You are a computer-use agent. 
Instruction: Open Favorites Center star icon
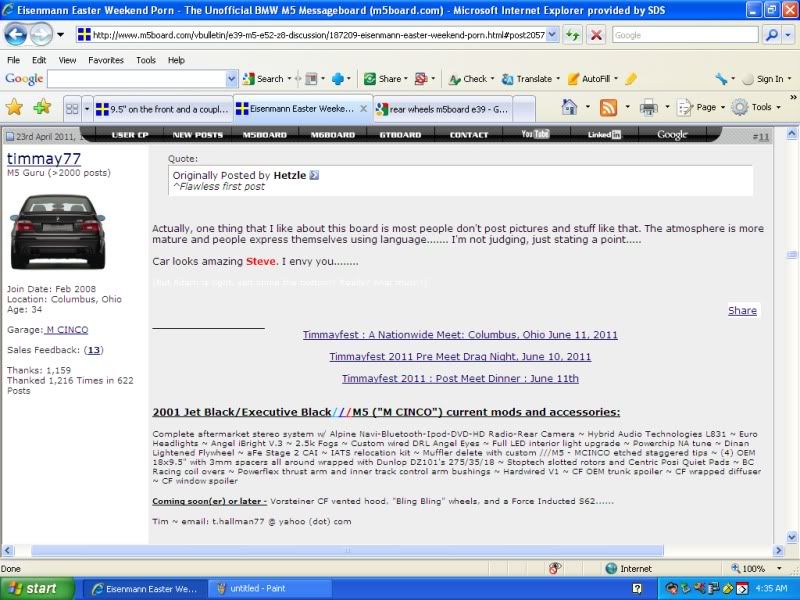[x=14, y=107]
